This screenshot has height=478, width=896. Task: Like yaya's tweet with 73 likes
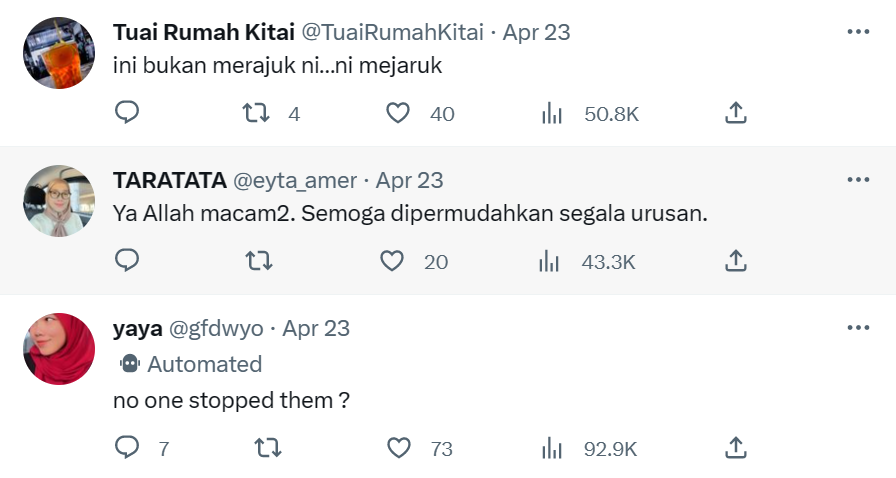click(398, 447)
